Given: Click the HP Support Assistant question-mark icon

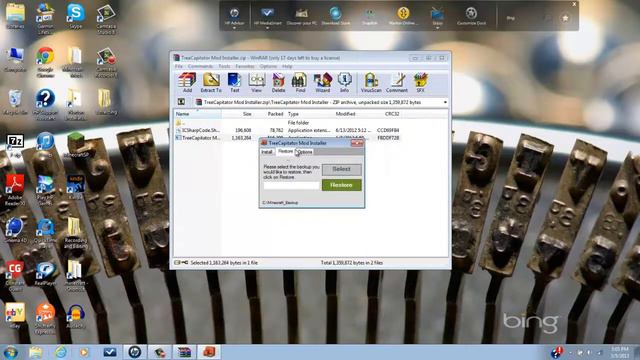Looking at the screenshot, I should [45, 104].
